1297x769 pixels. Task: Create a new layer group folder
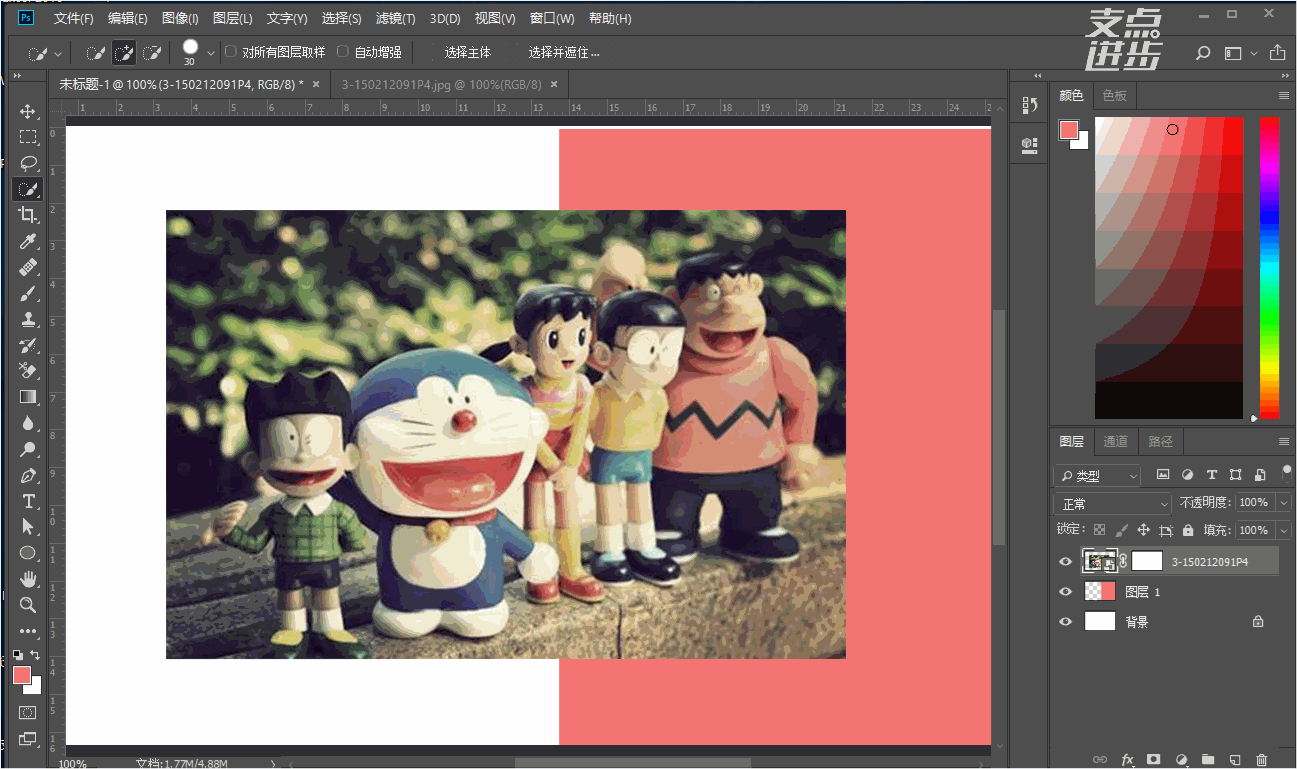[1208, 760]
